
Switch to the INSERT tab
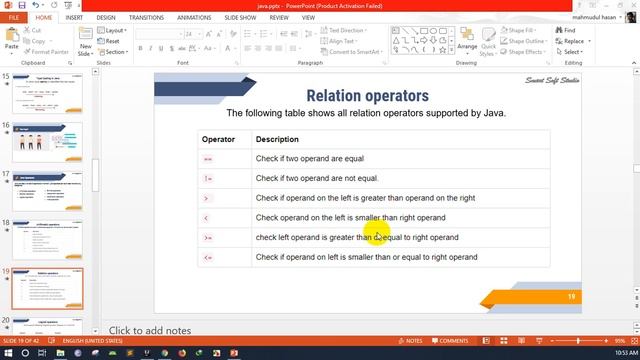pyautogui.click(x=74, y=18)
